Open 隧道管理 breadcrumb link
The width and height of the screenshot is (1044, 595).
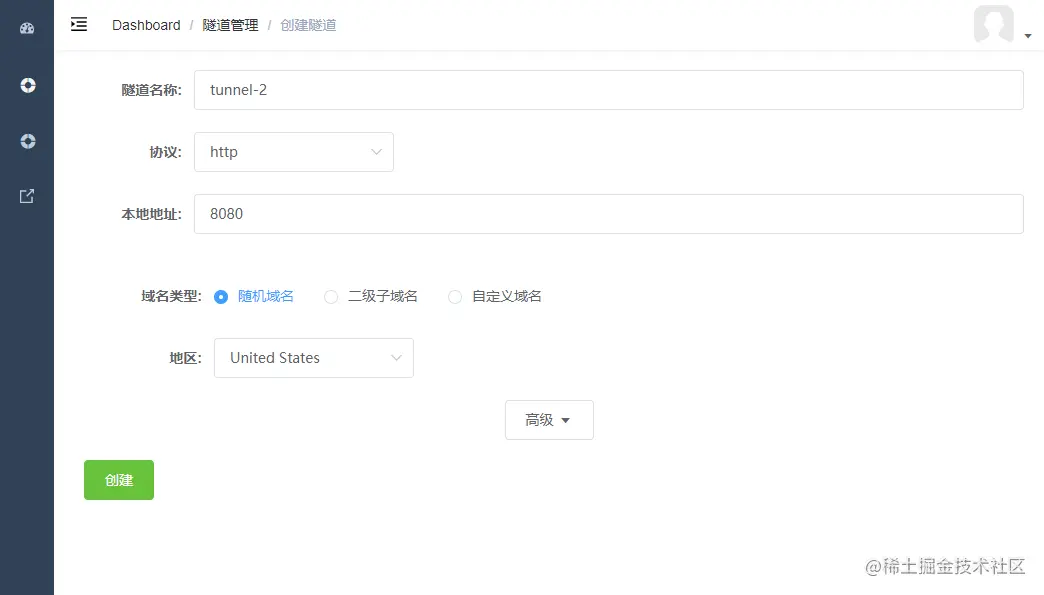[x=230, y=25]
